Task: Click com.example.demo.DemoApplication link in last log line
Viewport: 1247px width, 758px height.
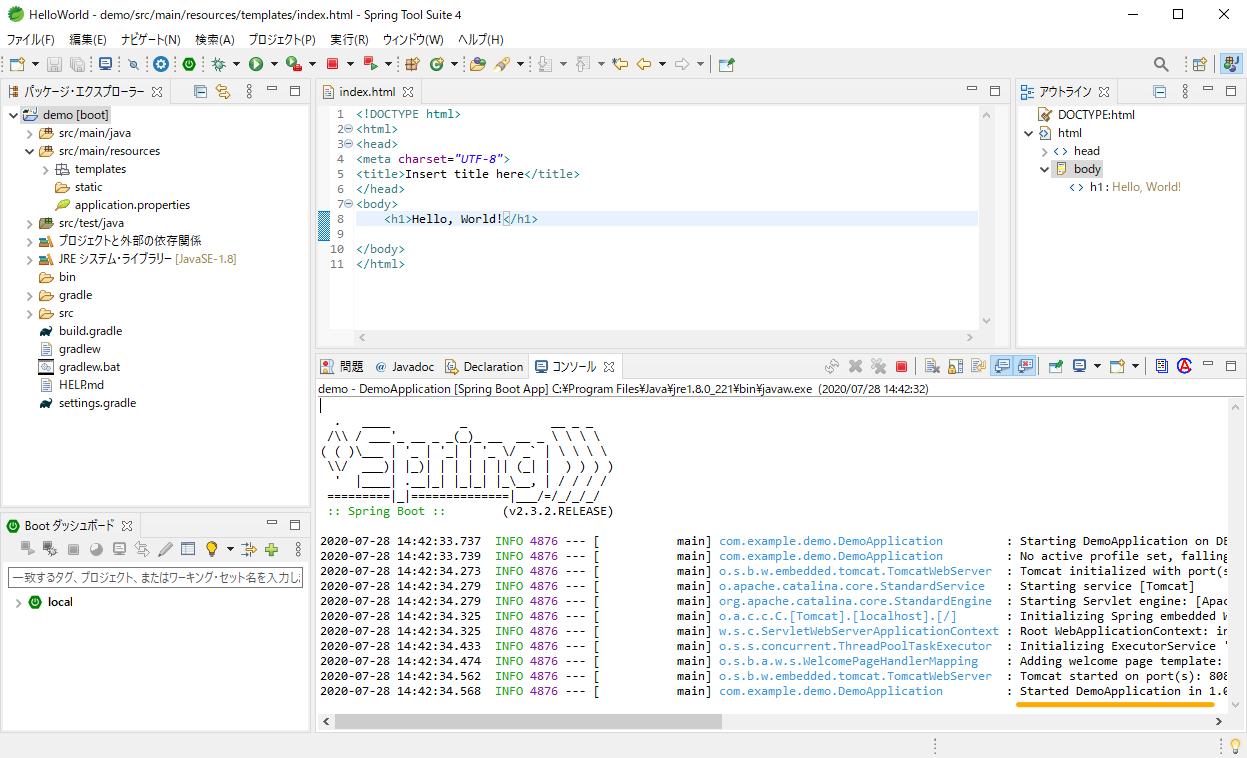Action: 831,691
